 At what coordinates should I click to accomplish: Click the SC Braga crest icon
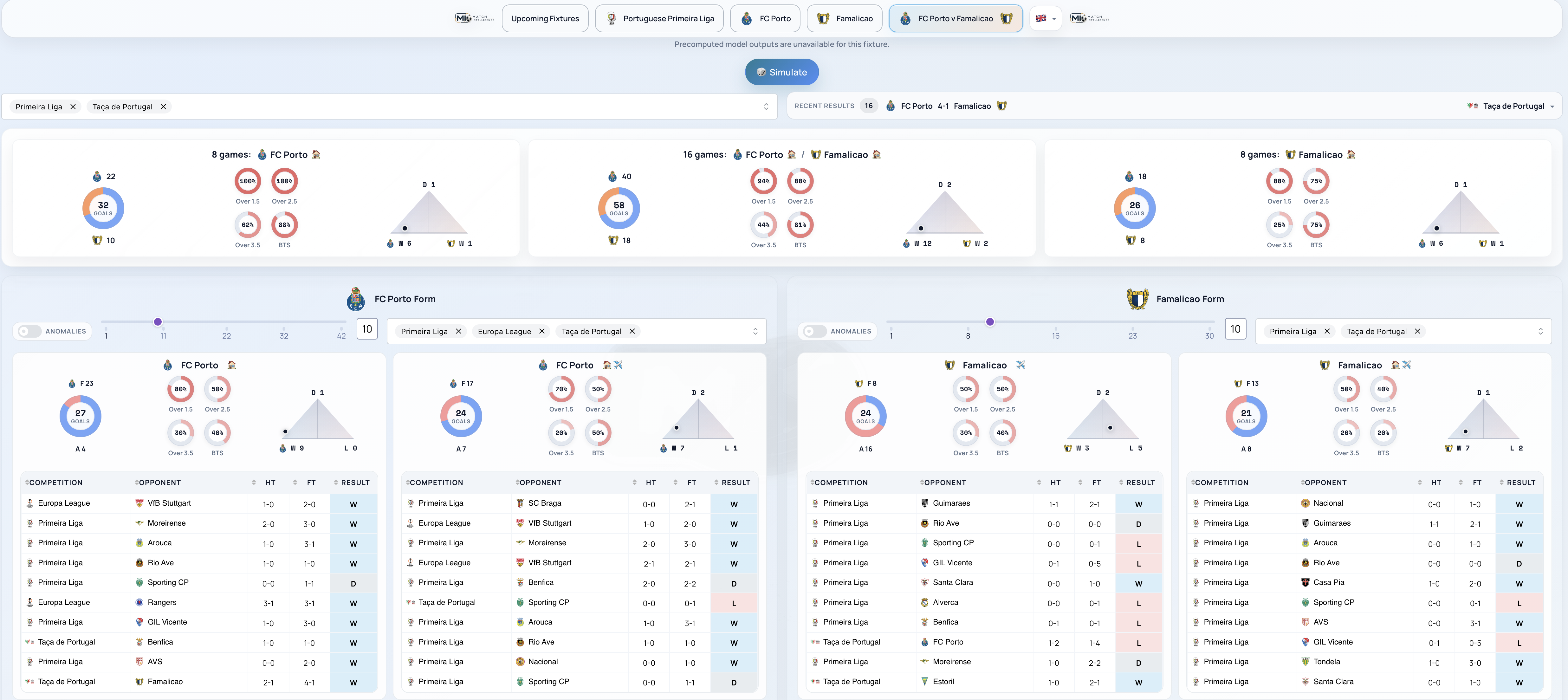pos(520,503)
